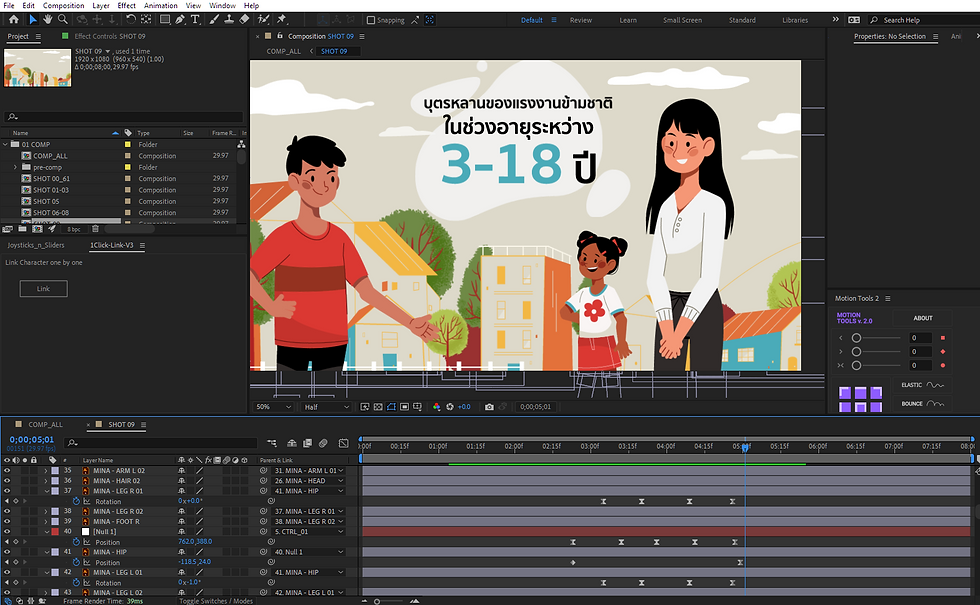Click the top Motion Tools slider handle

pos(857,338)
